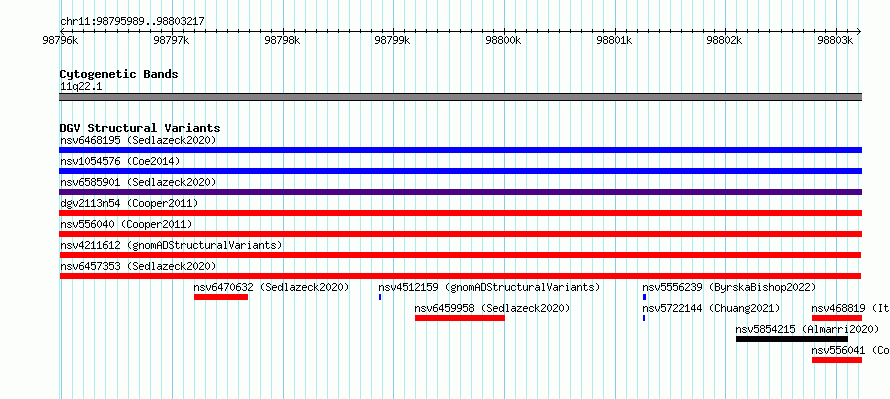The width and height of the screenshot is (890, 399).
Task: Click the nsv5854215 (Almarri2020) label
Action: [807, 329]
